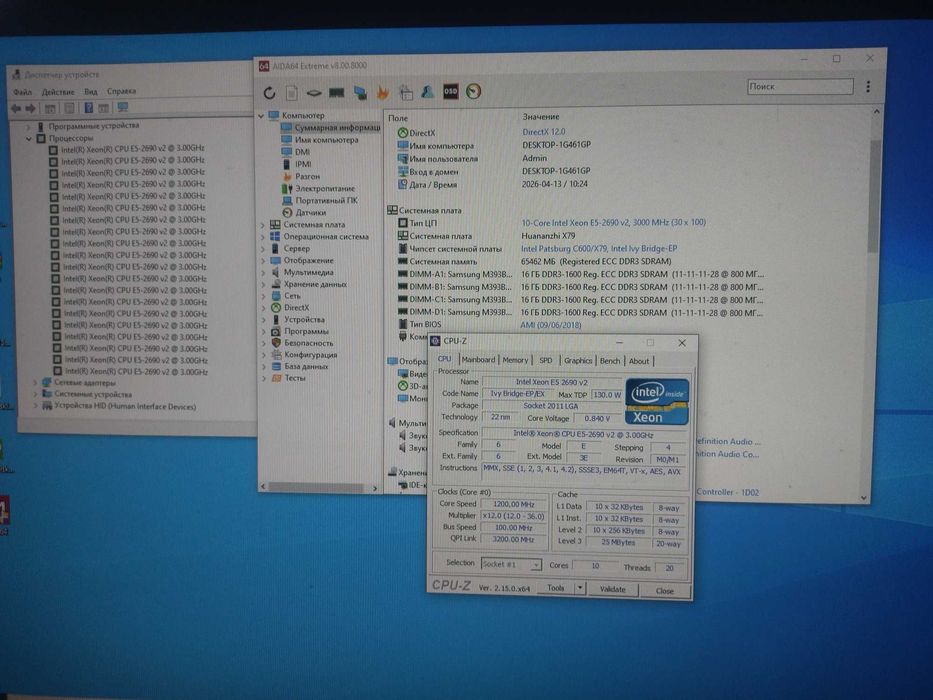Open the AIDA64 report page icon
933x700 pixels.
(292, 93)
